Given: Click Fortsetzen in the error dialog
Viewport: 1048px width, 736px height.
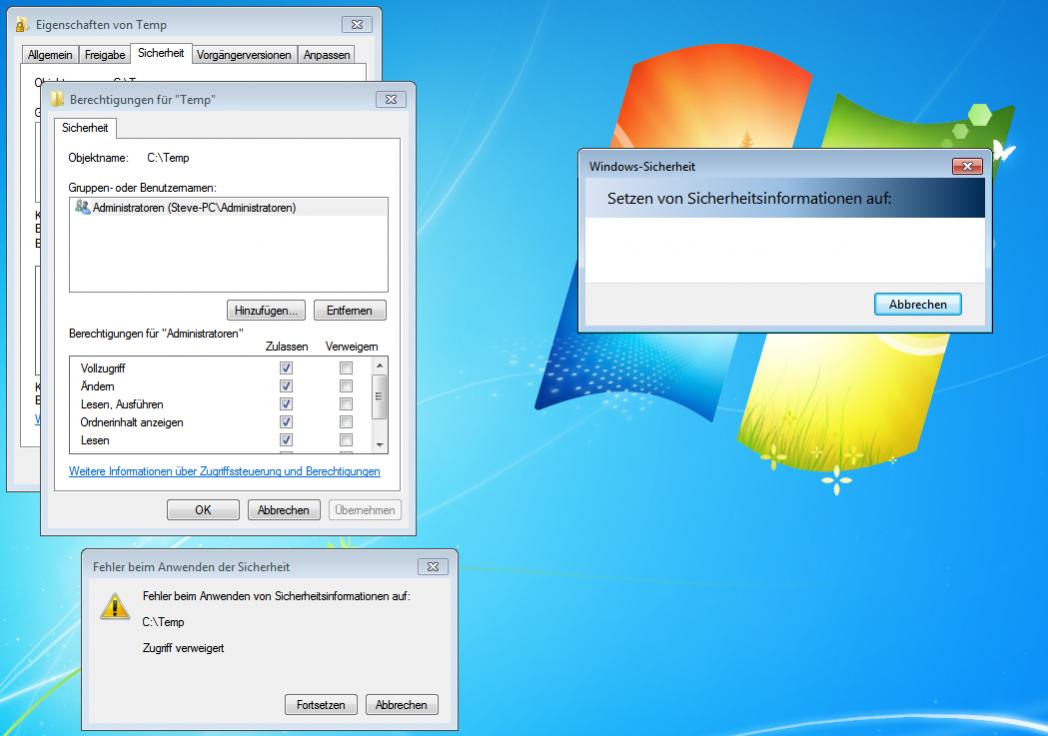Looking at the screenshot, I should click(x=321, y=705).
